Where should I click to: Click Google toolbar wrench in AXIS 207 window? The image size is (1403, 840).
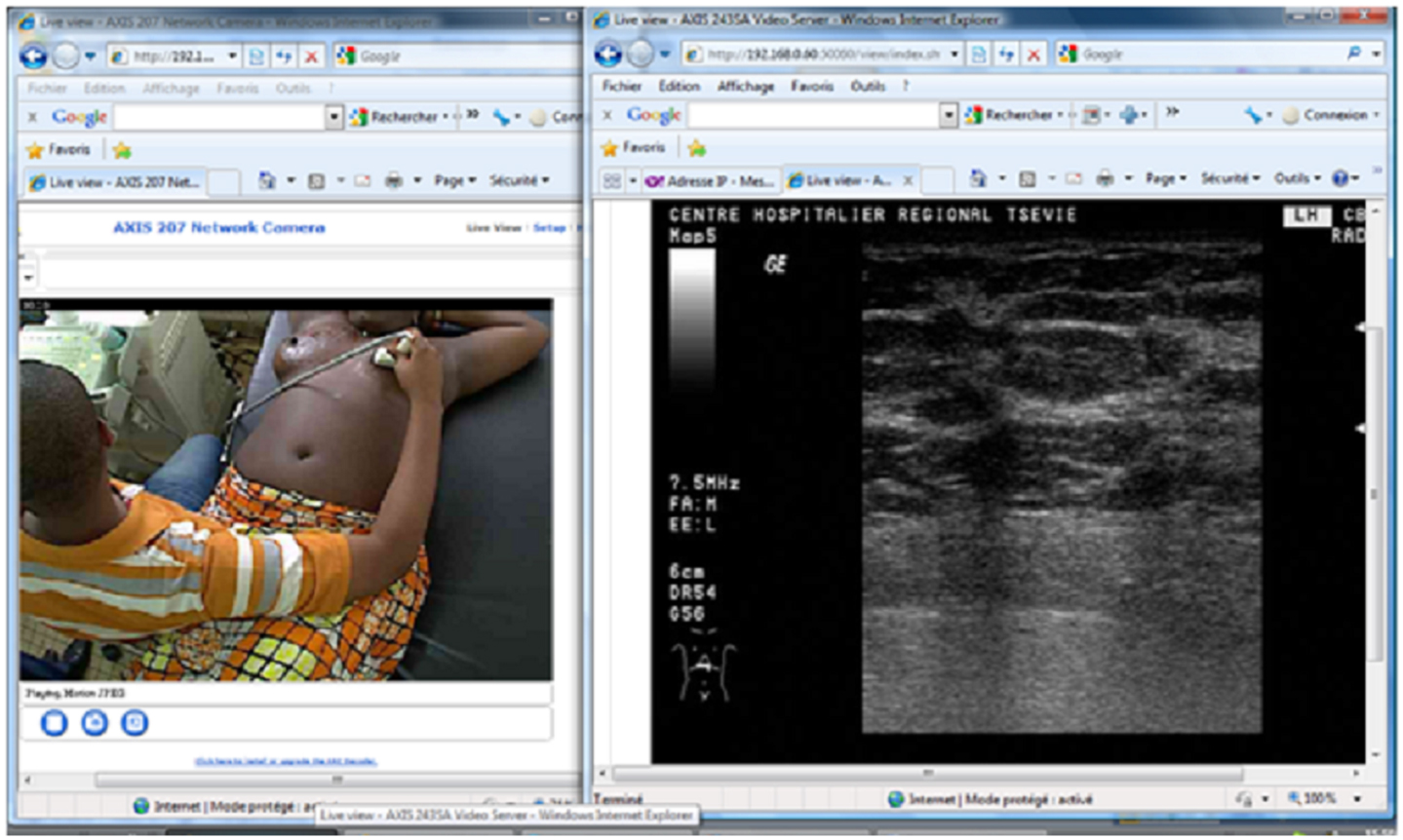(501, 117)
